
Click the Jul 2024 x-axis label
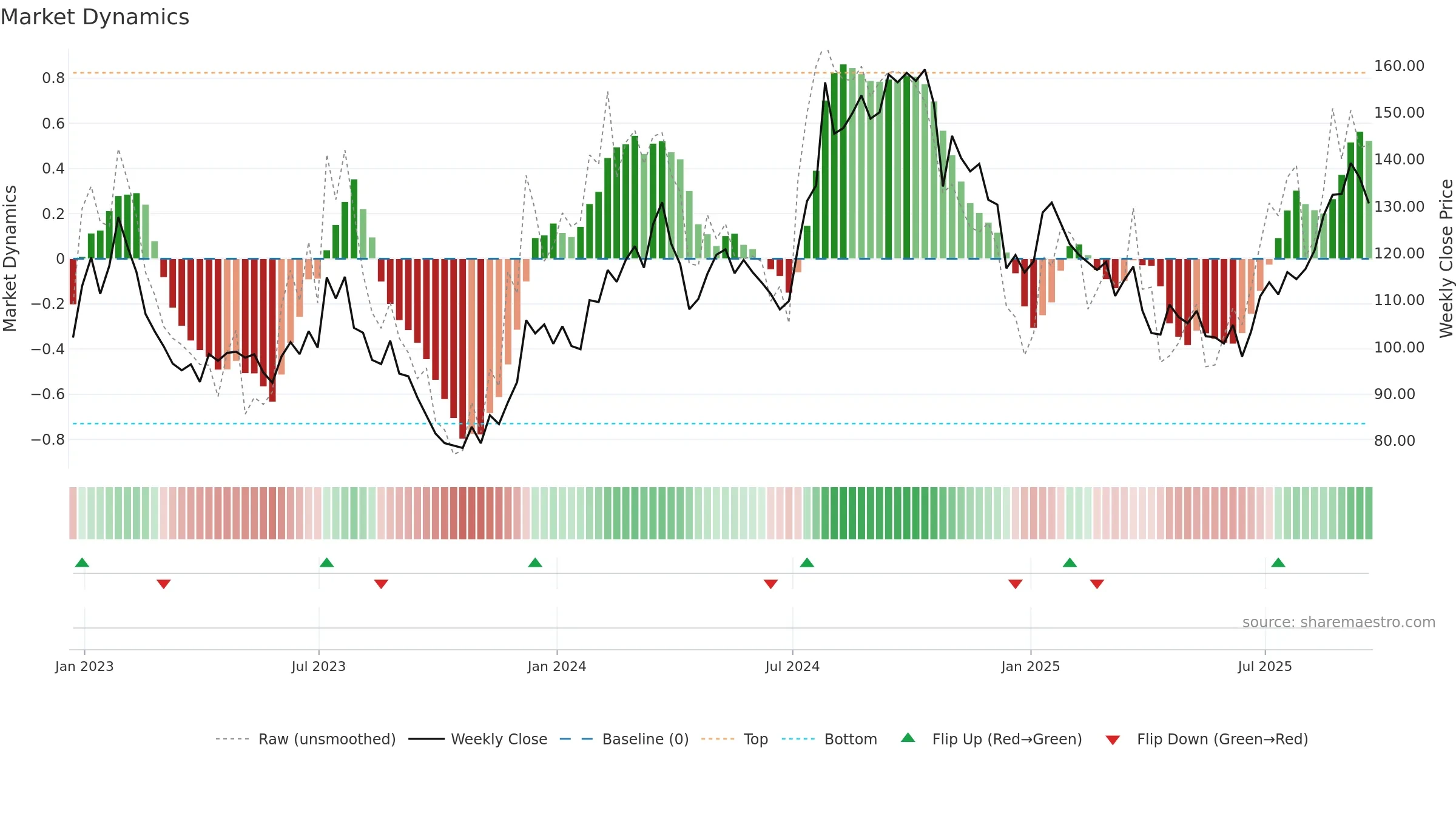pyautogui.click(x=792, y=666)
